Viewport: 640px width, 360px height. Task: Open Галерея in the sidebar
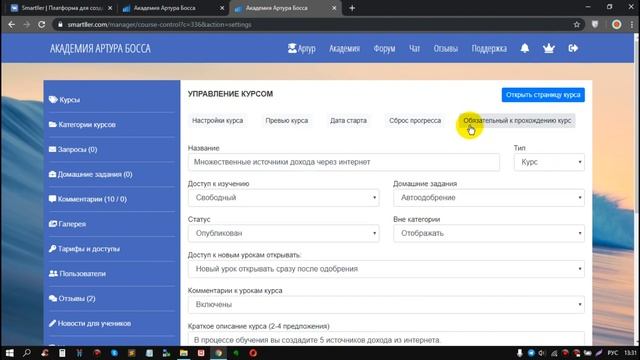click(x=67, y=224)
